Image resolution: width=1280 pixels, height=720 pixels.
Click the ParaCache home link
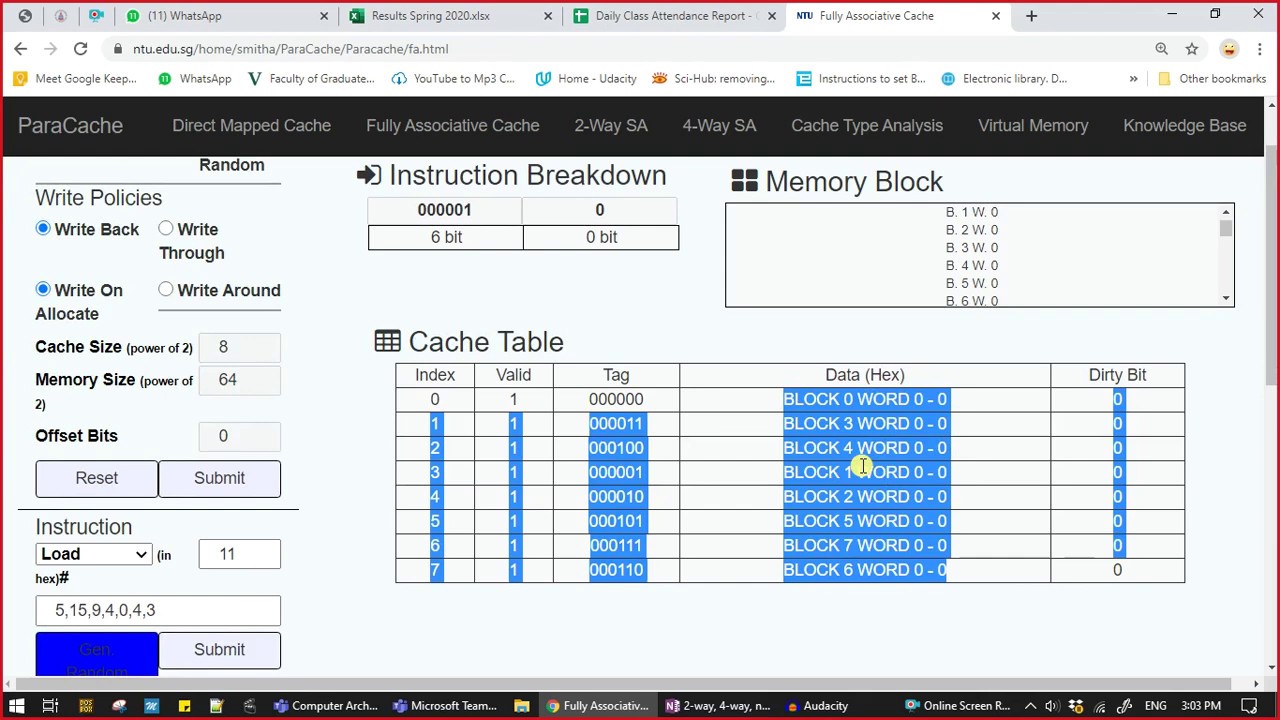pyautogui.click(x=70, y=125)
